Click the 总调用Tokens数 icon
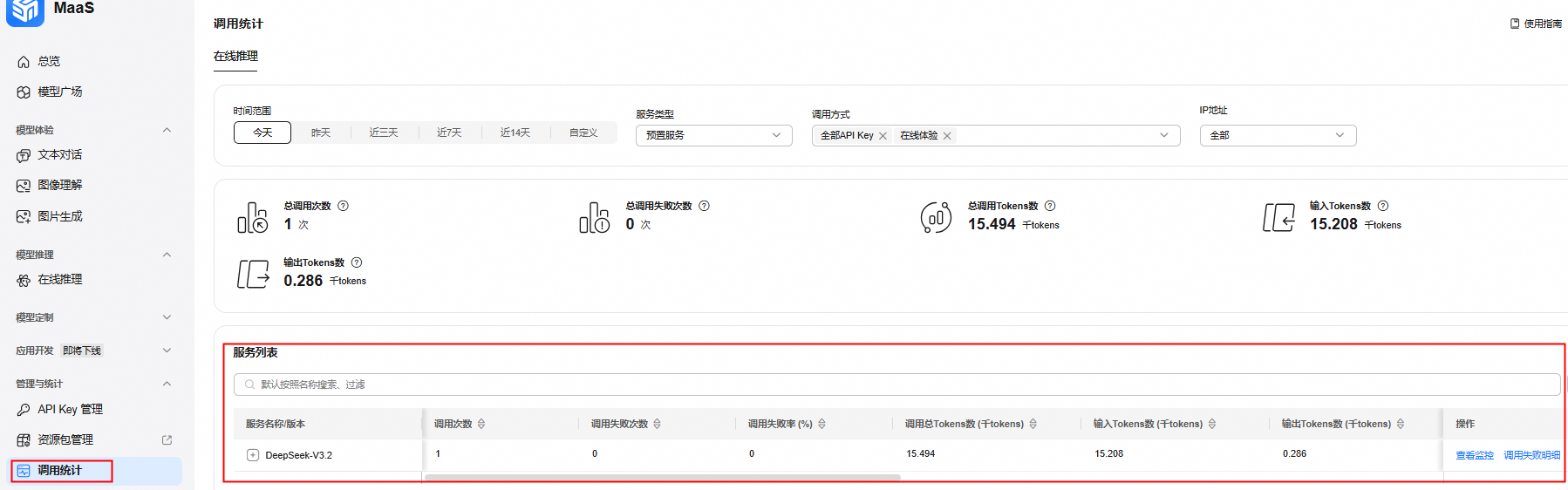The height and width of the screenshot is (490, 1568). [937, 217]
